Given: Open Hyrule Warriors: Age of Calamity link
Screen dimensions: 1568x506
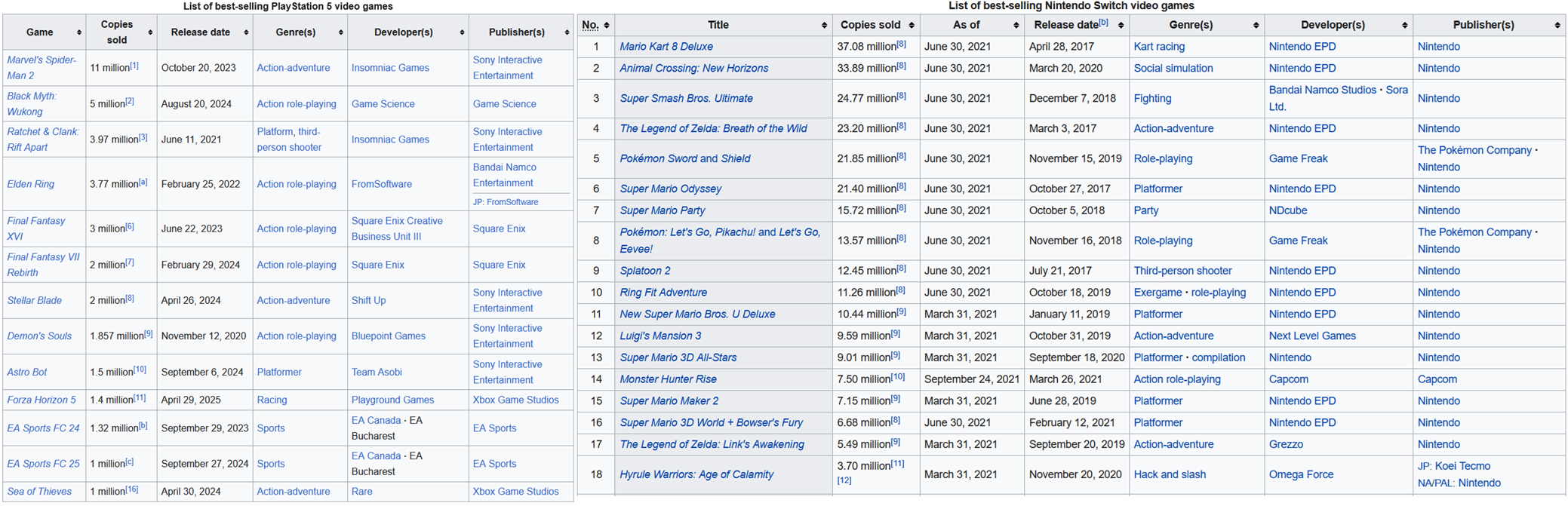Looking at the screenshot, I should click(696, 474).
